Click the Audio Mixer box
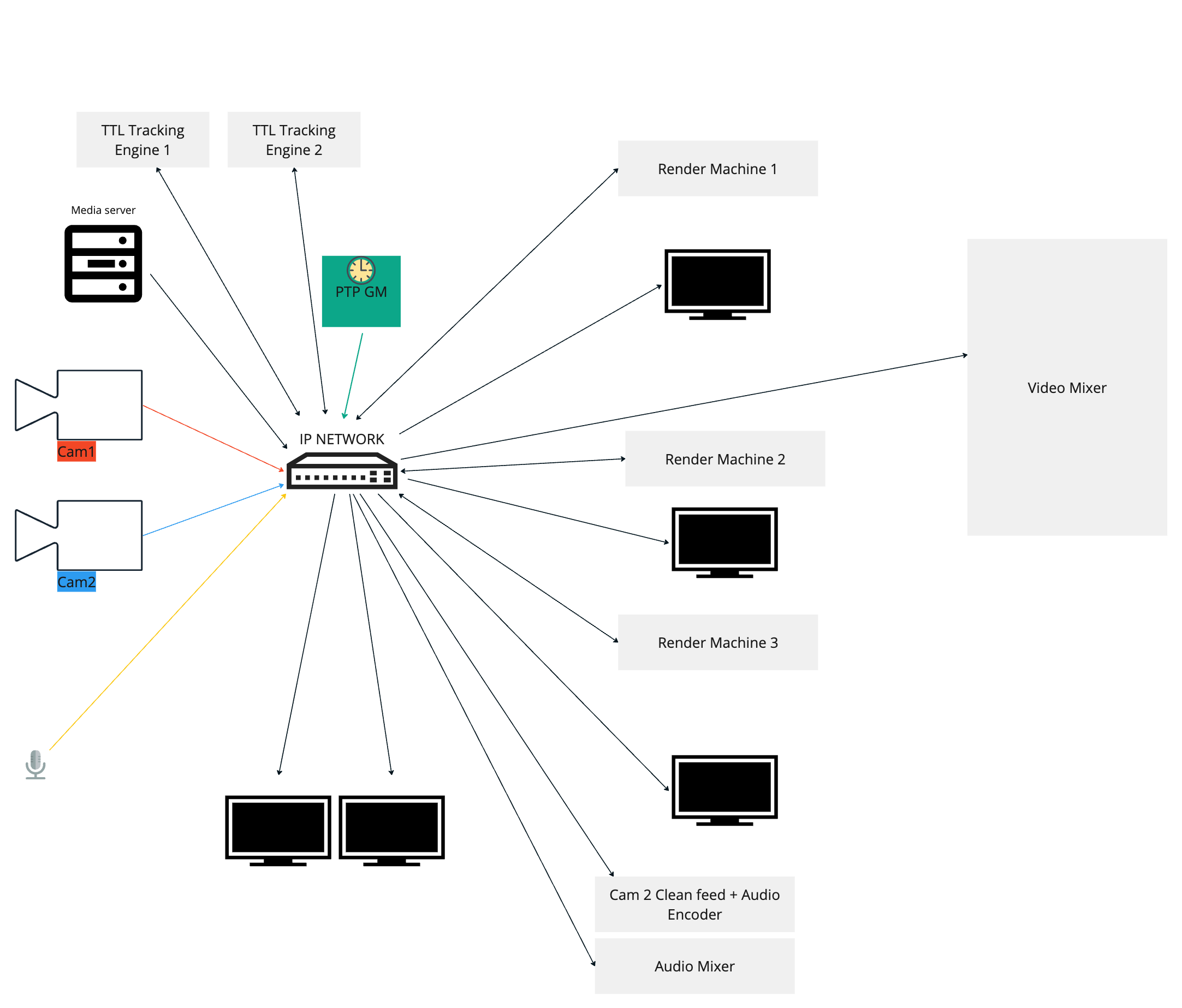 [x=694, y=966]
